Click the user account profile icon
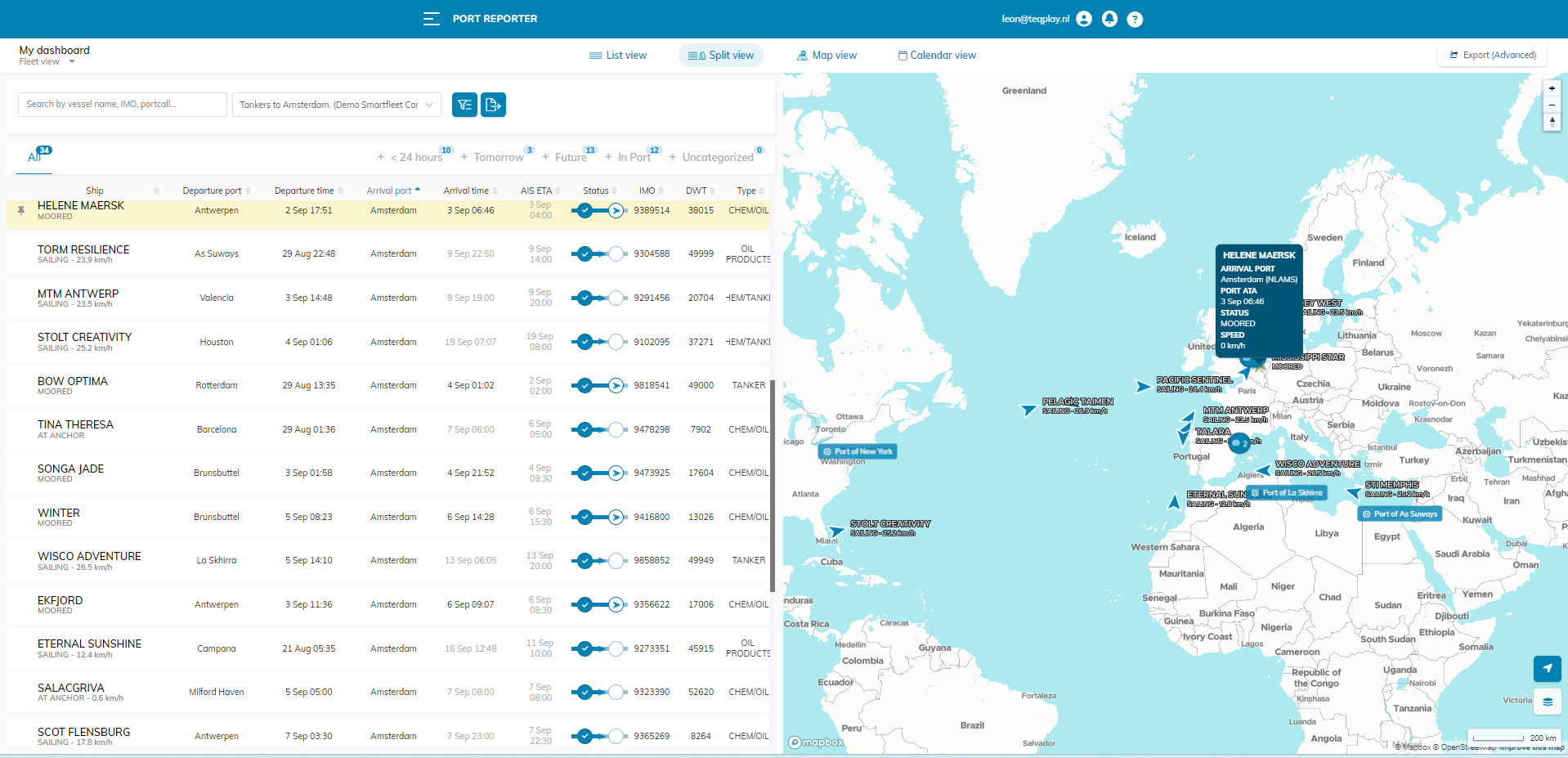The width and height of the screenshot is (1568, 758). pos(1084,19)
